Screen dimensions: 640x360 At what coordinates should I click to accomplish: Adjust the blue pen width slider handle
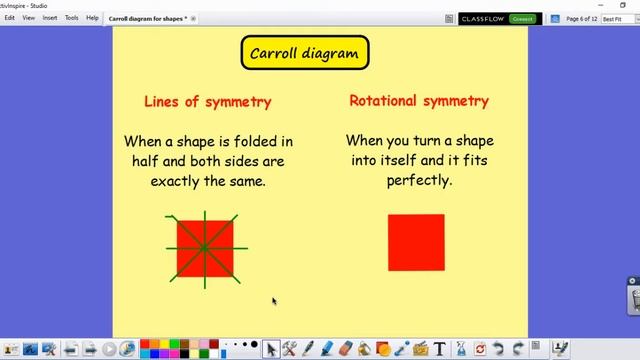tap(223, 354)
